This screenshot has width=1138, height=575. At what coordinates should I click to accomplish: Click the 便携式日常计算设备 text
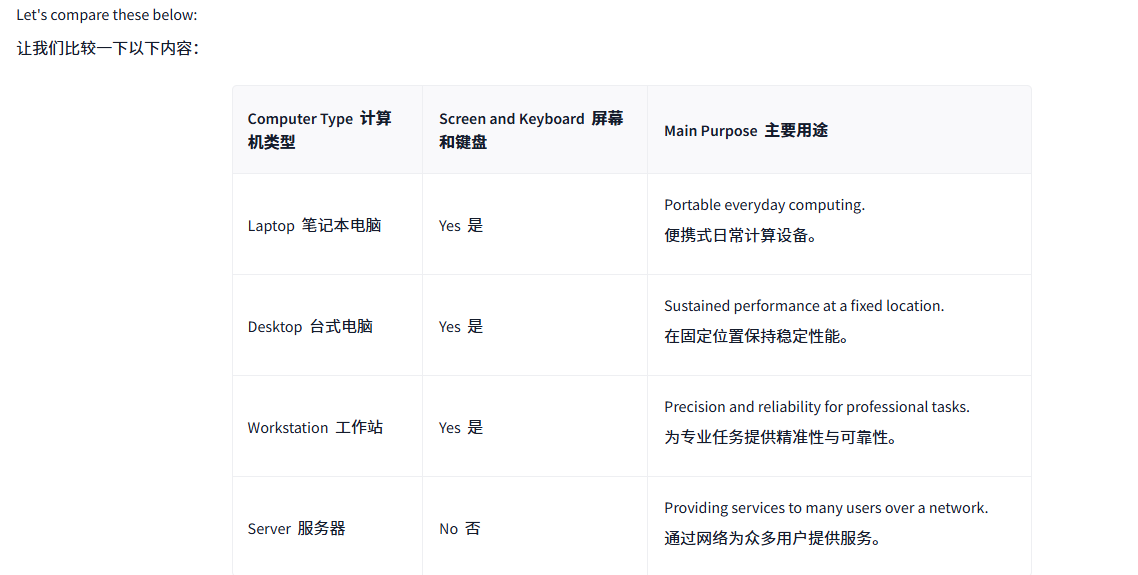[x=740, y=235]
